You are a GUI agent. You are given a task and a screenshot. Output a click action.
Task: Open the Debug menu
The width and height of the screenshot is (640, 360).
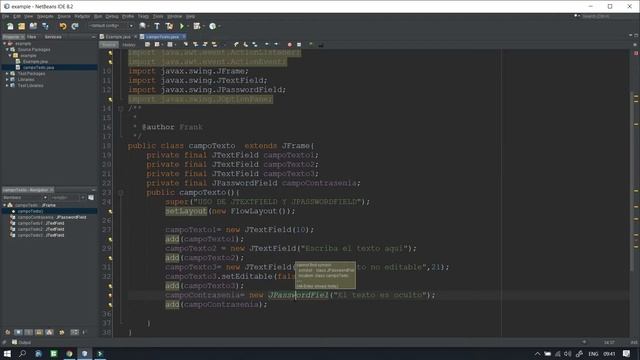tap(112, 16)
